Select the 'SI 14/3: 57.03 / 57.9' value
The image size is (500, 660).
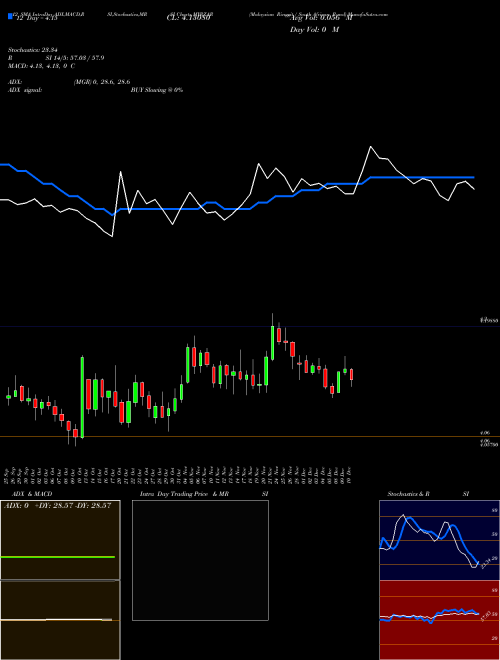tap(75, 58)
